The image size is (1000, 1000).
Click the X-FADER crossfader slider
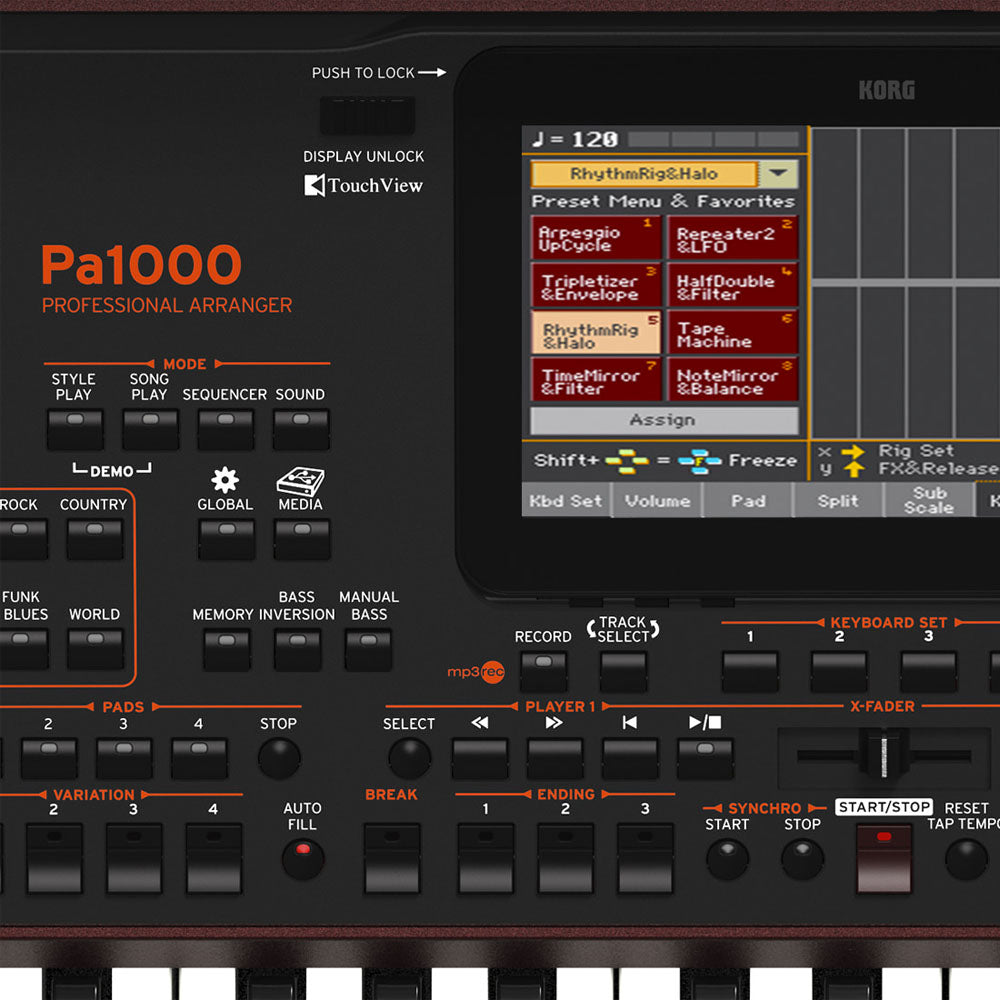pyautogui.click(x=884, y=757)
